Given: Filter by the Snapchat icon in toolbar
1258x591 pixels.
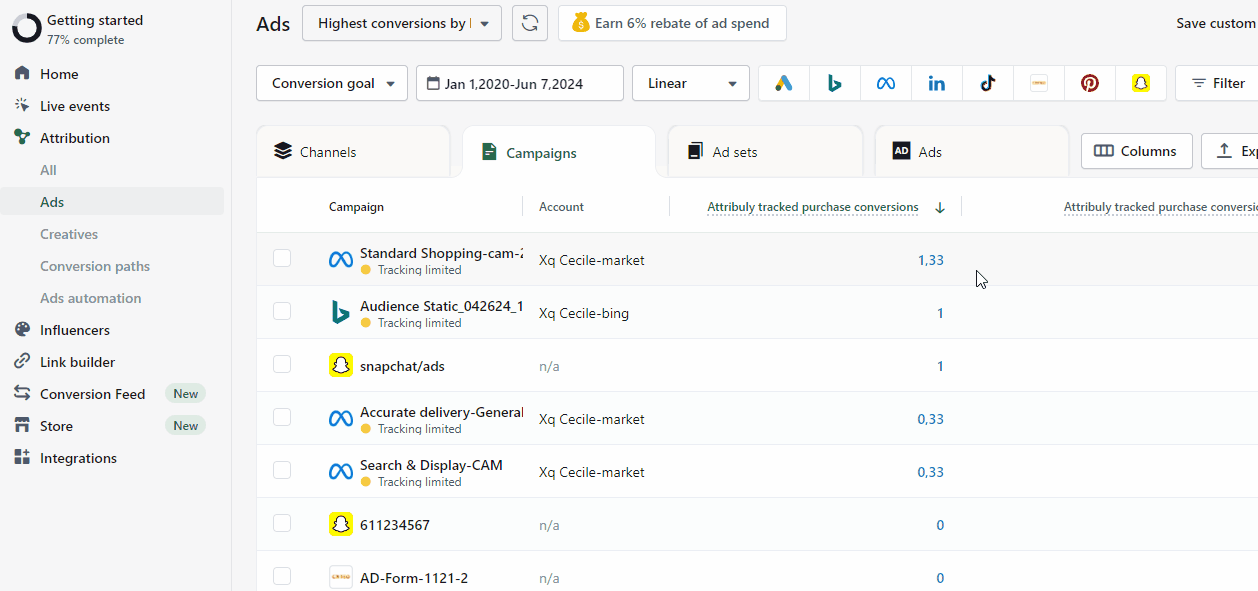Looking at the screenshot, I should click(x=1141, y=84).
